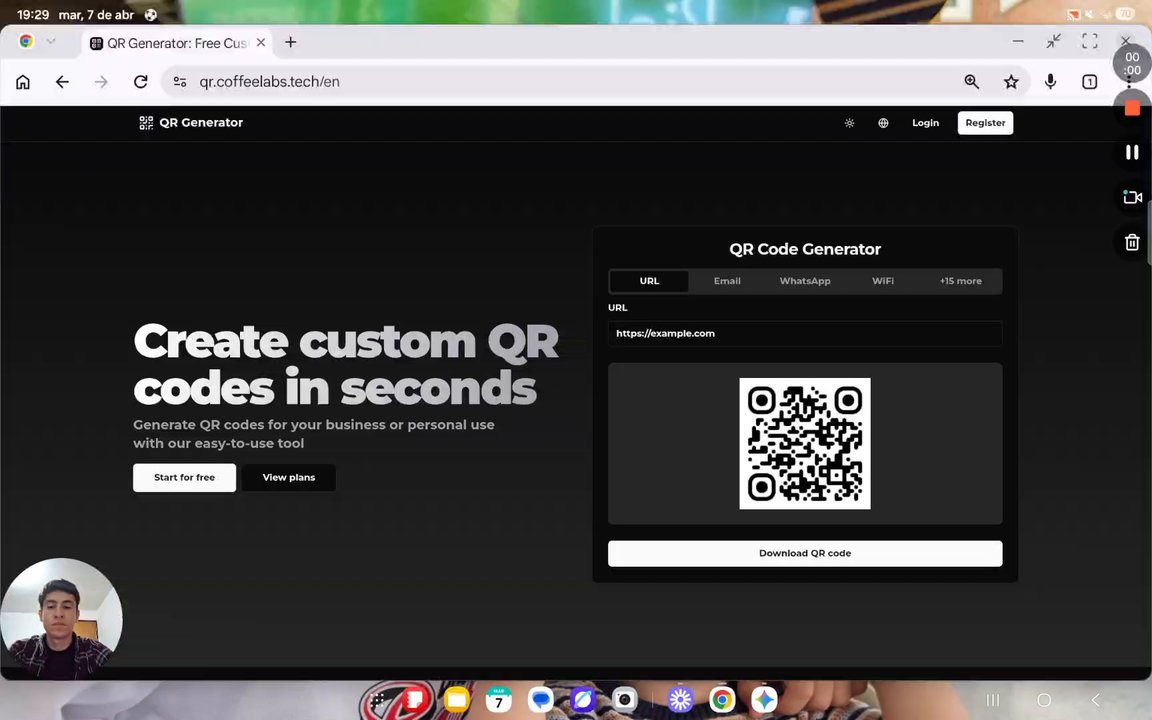Open the Camera app in taskbar
This screenshot has height=720, width=1152.
click(x=624, y=699)
